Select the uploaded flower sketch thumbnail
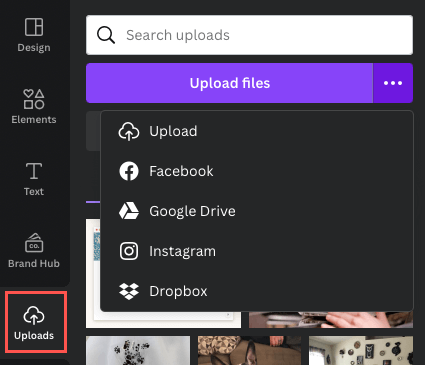 click(138, 350)
